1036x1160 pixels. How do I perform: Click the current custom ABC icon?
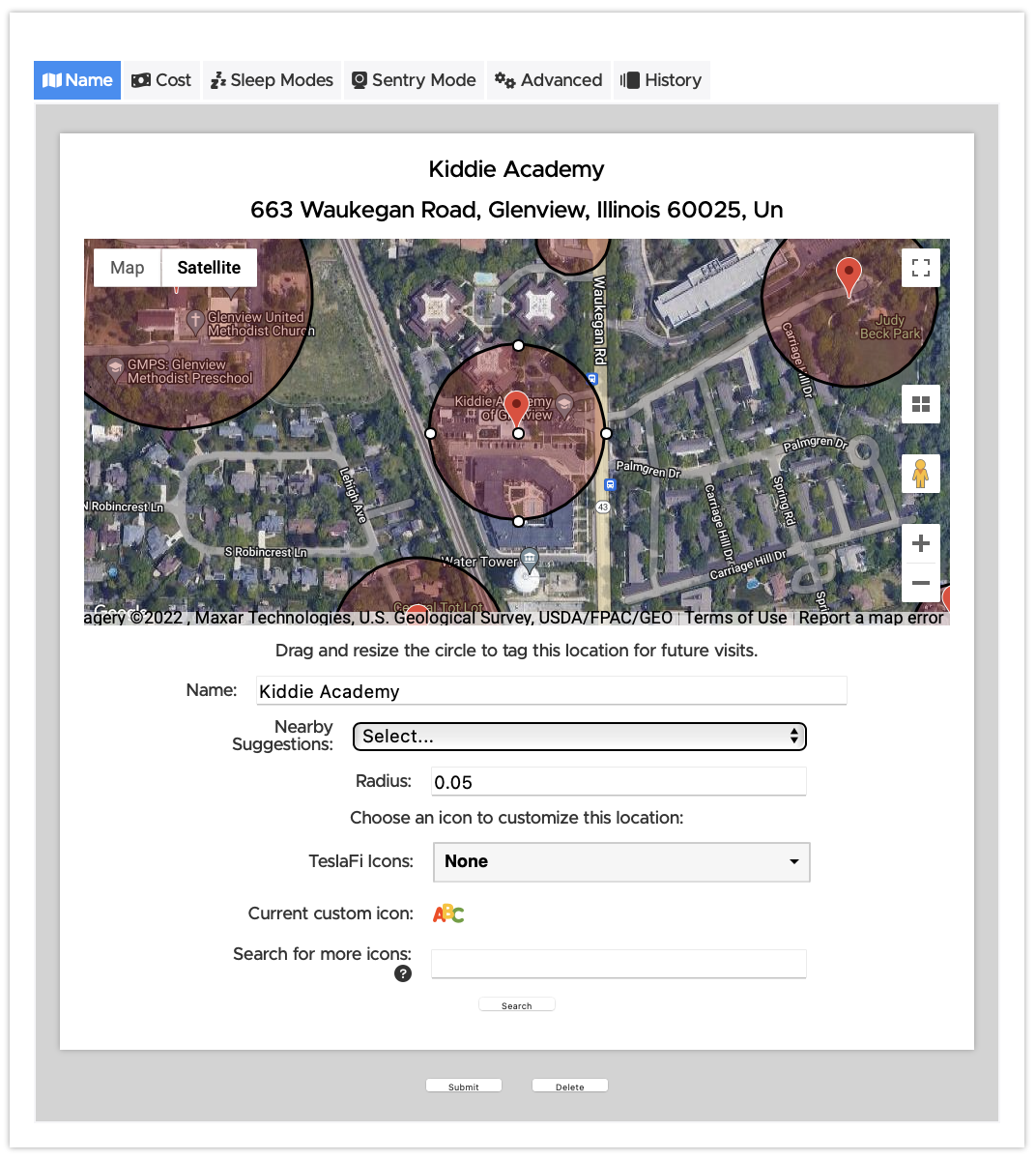(x=448, y=913)
